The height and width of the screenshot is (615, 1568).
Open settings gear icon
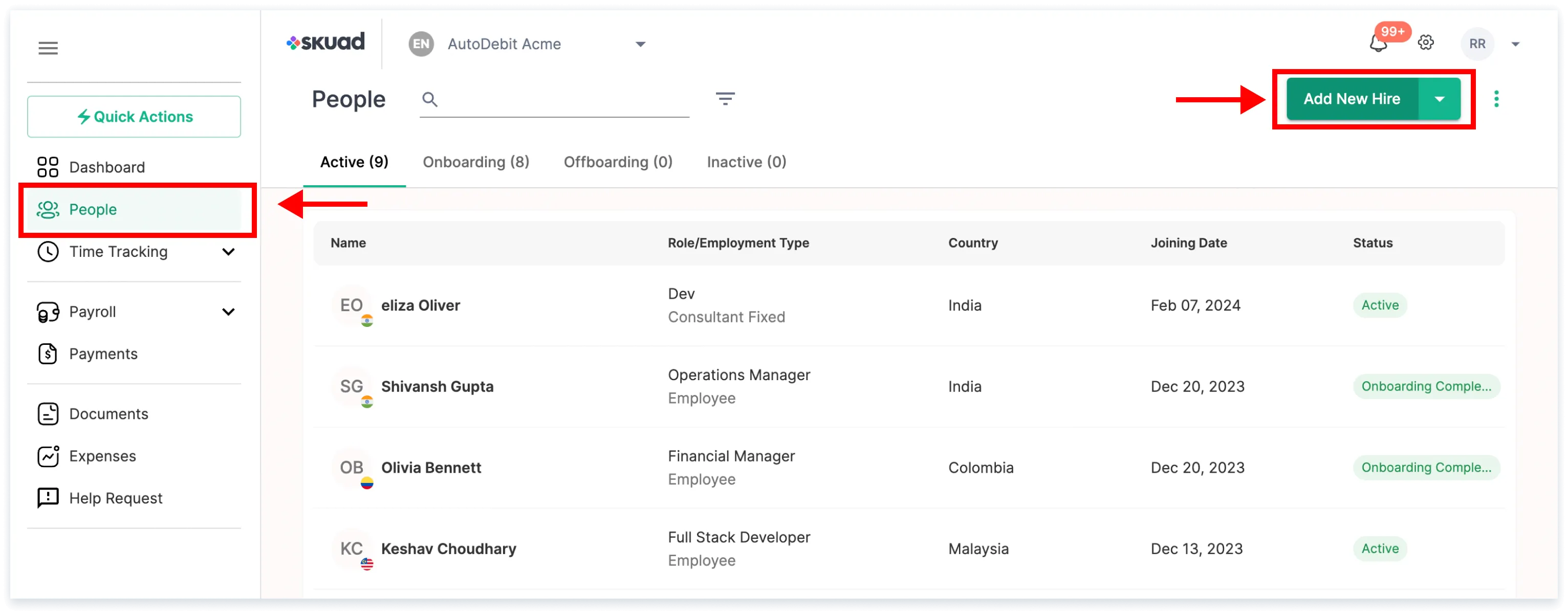coord(1426,43)
